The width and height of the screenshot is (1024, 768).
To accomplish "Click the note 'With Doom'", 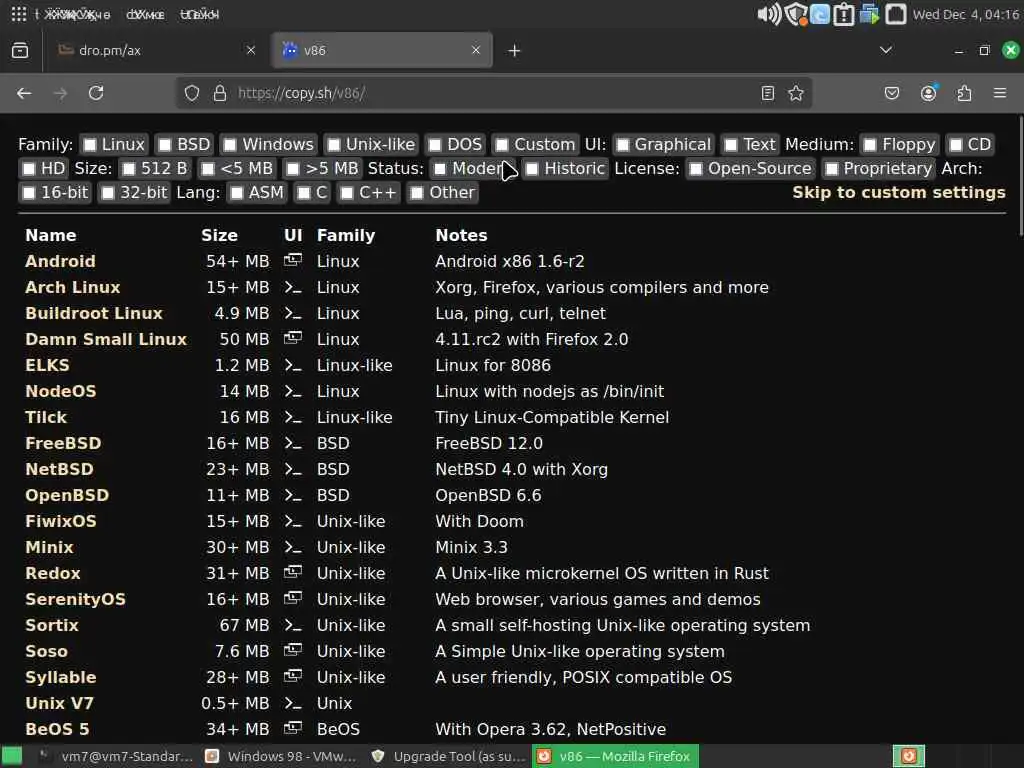I will click(479, 521).
